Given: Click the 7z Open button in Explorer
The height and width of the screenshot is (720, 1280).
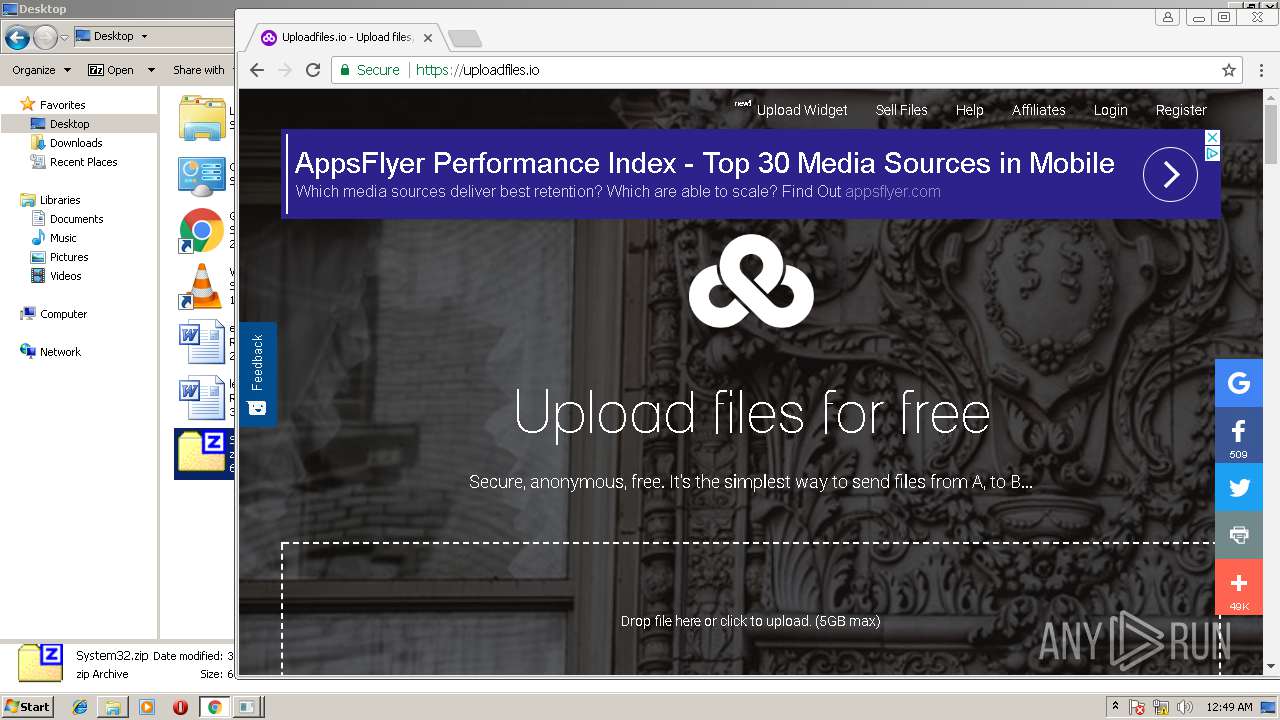Looking at the screenshot, I should [x=111, y=70].
